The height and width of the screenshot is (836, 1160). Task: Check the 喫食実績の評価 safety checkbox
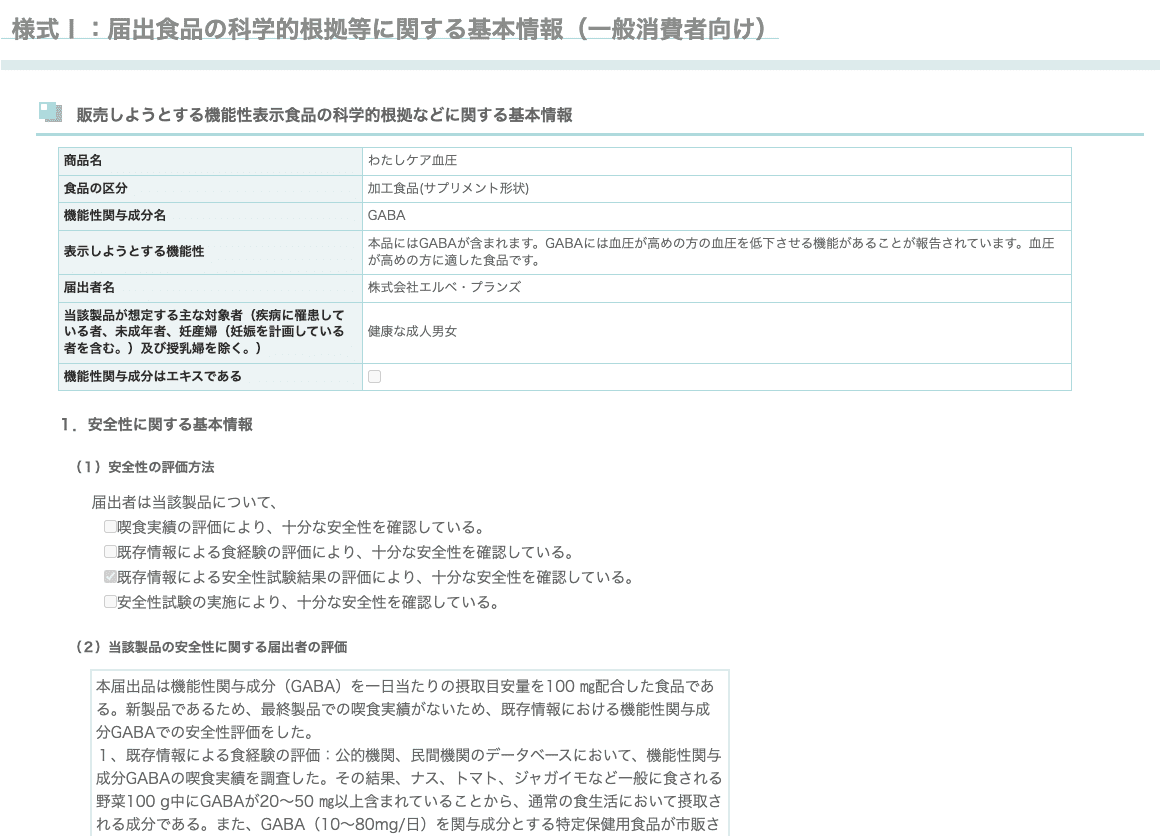tap(110, 525)
